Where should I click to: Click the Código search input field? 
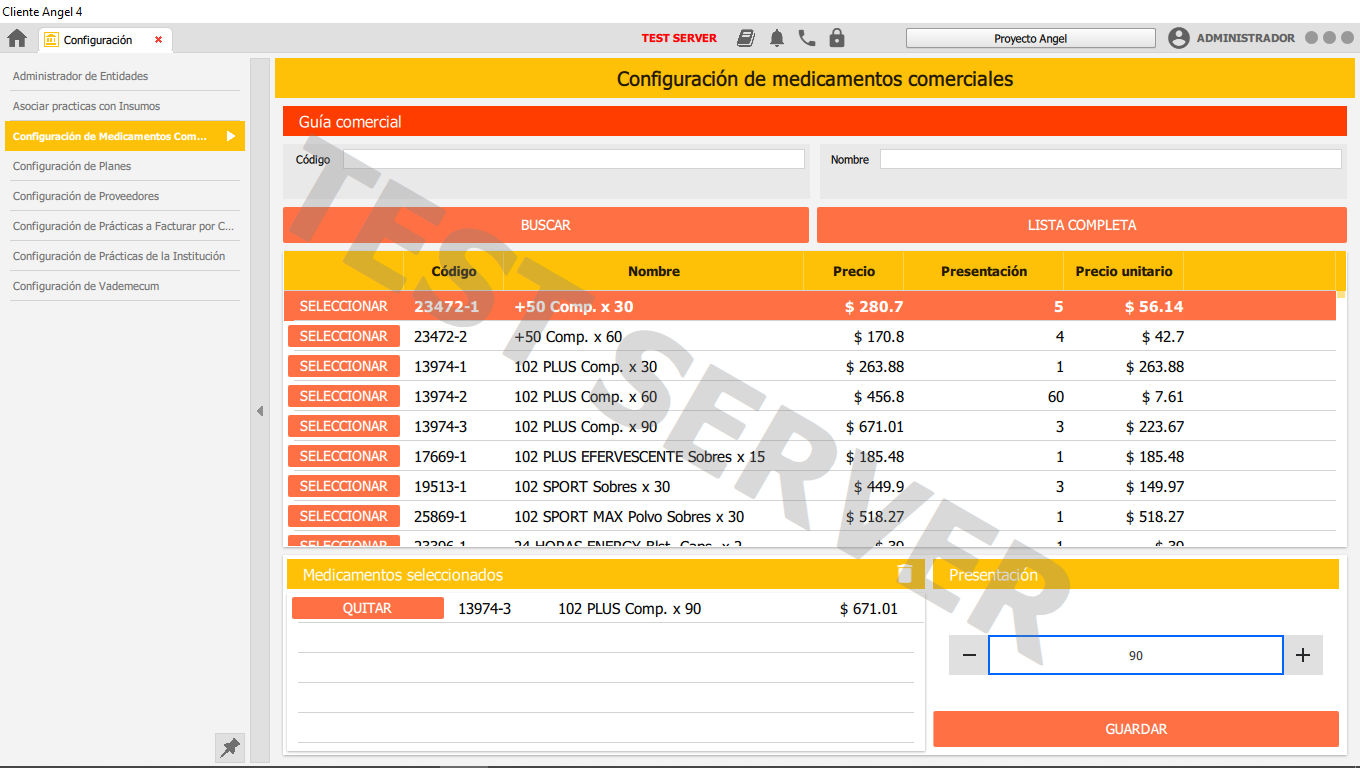pyautogui.click(x=573, y=159)
